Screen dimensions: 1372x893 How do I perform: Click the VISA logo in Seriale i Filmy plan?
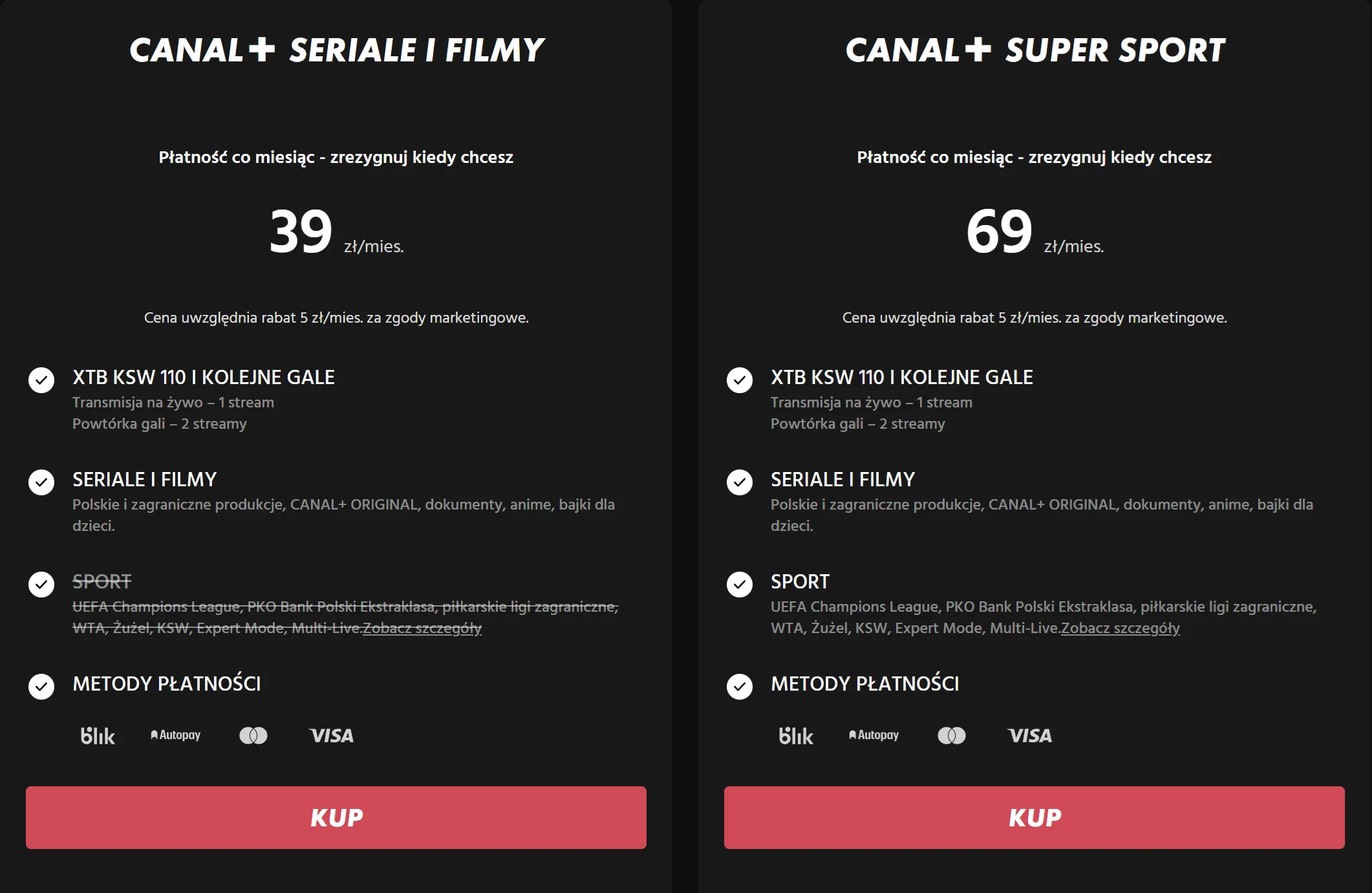(332, 736)
